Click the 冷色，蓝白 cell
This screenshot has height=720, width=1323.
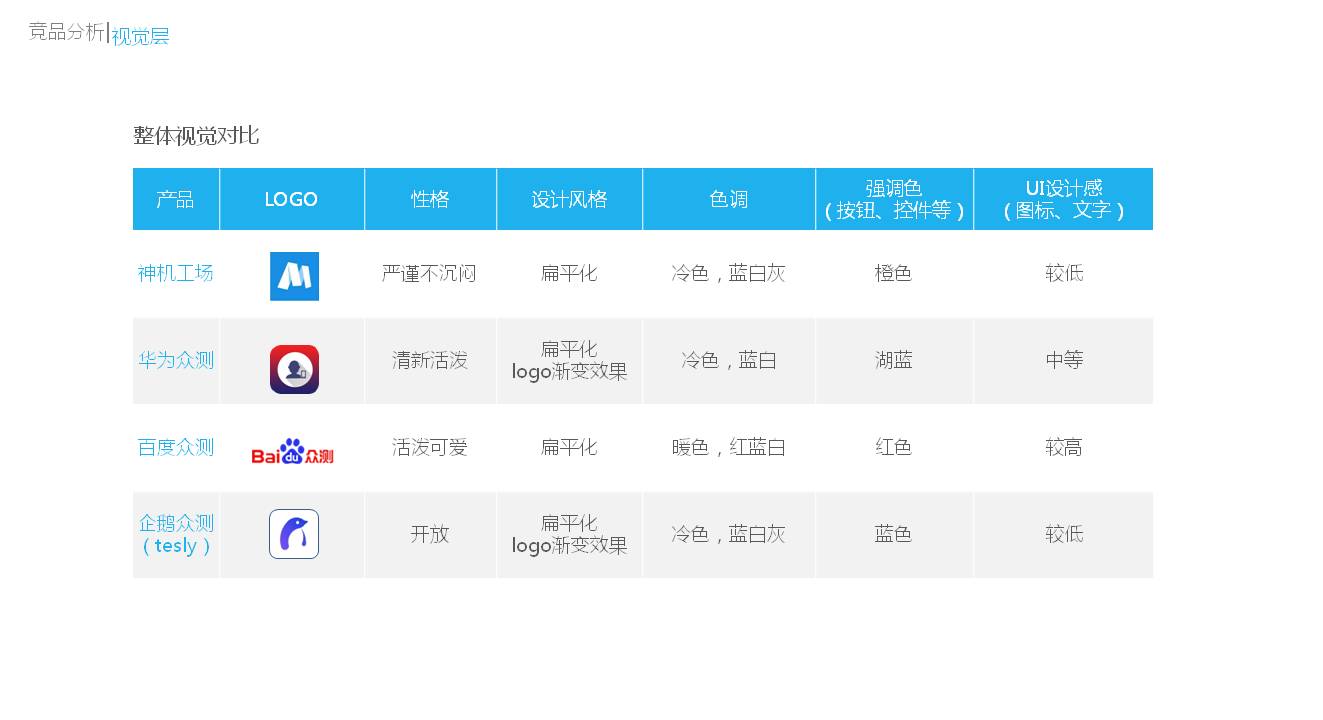pyautogui.click(x=728, y=360)
